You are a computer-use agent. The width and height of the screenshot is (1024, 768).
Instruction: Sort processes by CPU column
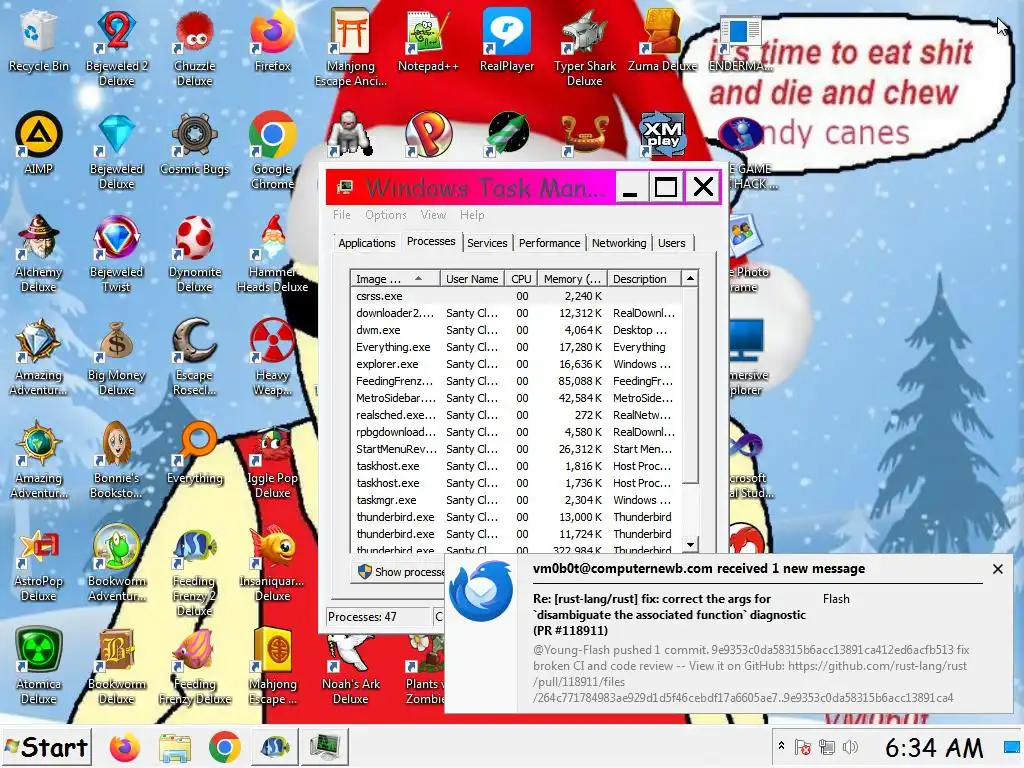[520, 279]
